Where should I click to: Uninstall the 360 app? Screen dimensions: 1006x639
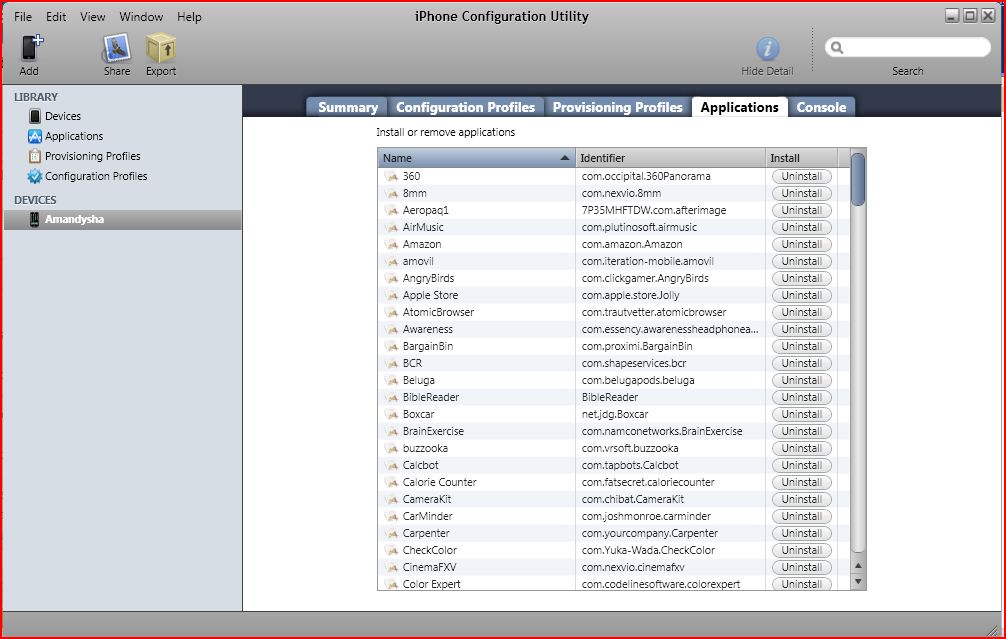pos(802,176)
